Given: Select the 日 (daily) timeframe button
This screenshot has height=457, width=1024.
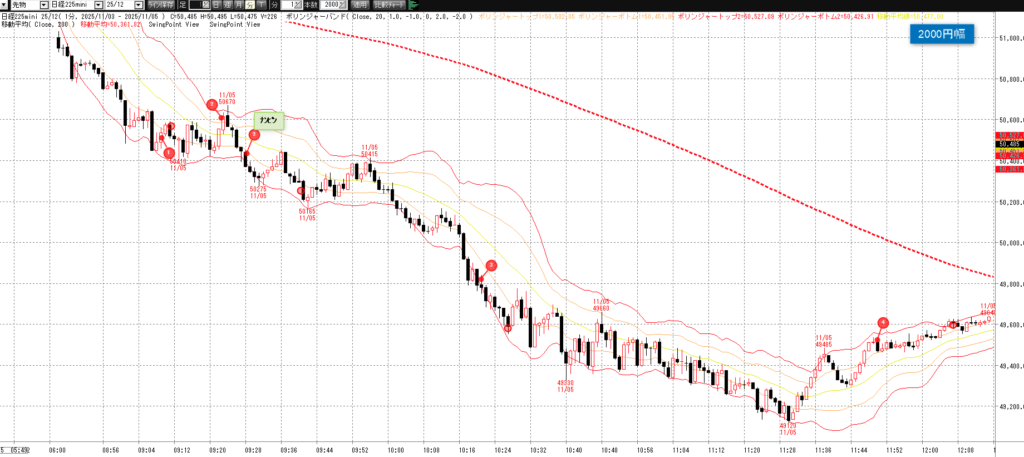Looking at the screenshot, I should point(217,5).
